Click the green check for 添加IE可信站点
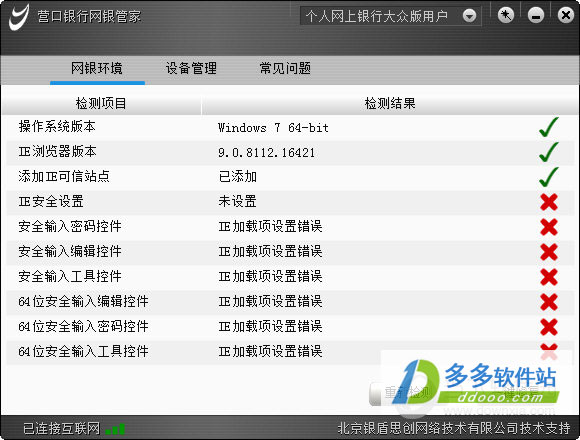The image size is (580, 440). point(549,177)
